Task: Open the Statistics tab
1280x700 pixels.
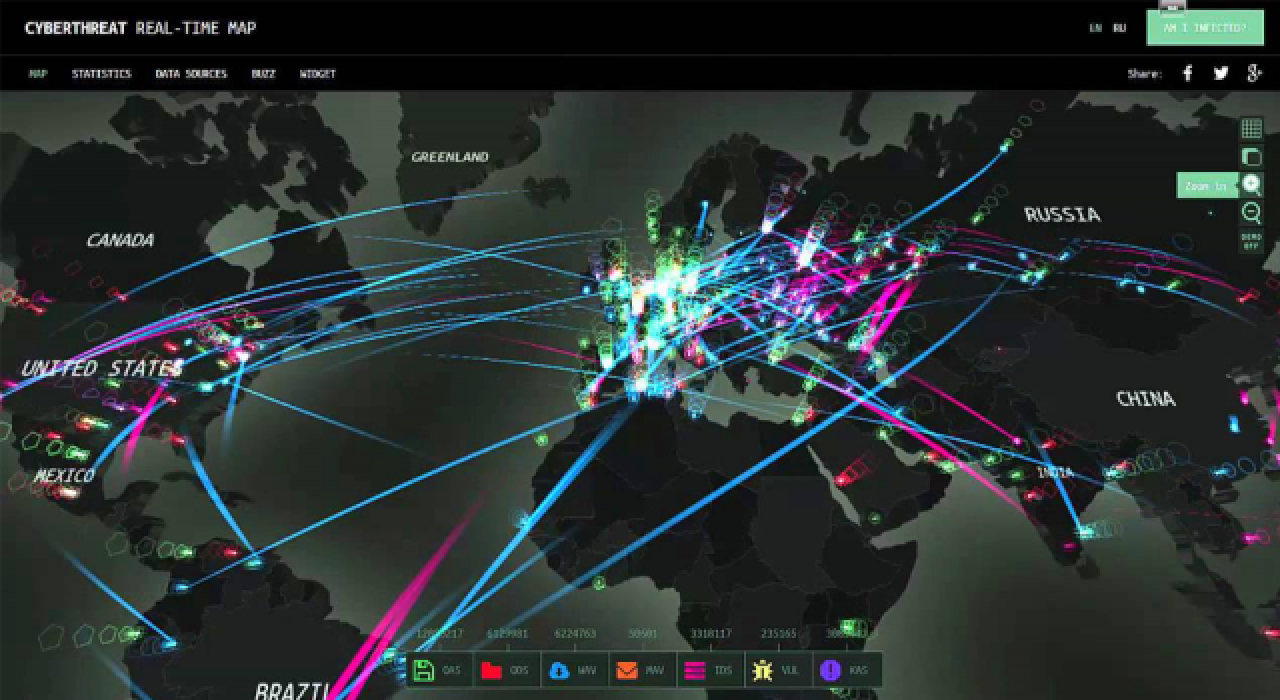Action: click(x=101, y=74)
